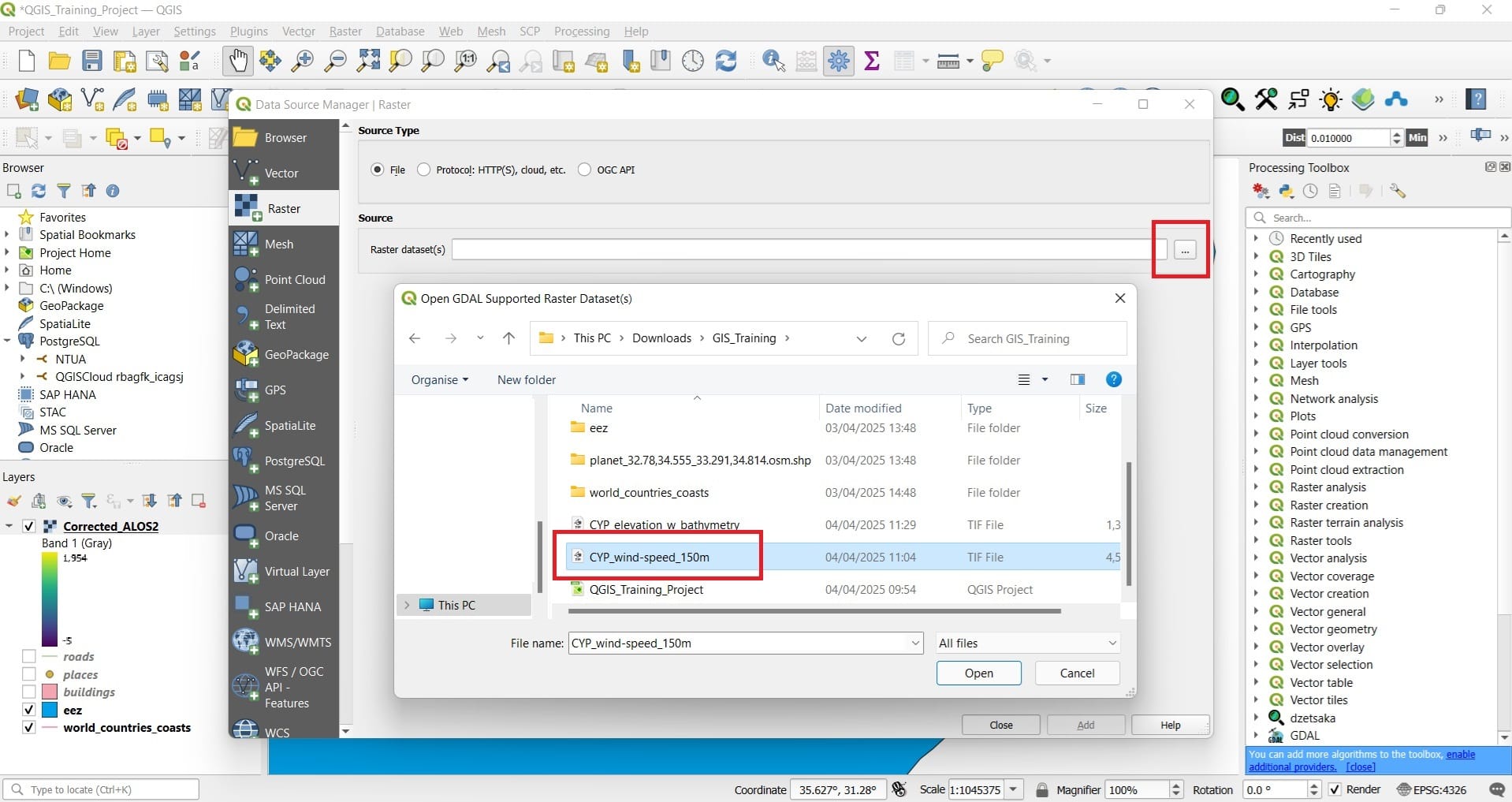Click Open in the file dialog

979,673
